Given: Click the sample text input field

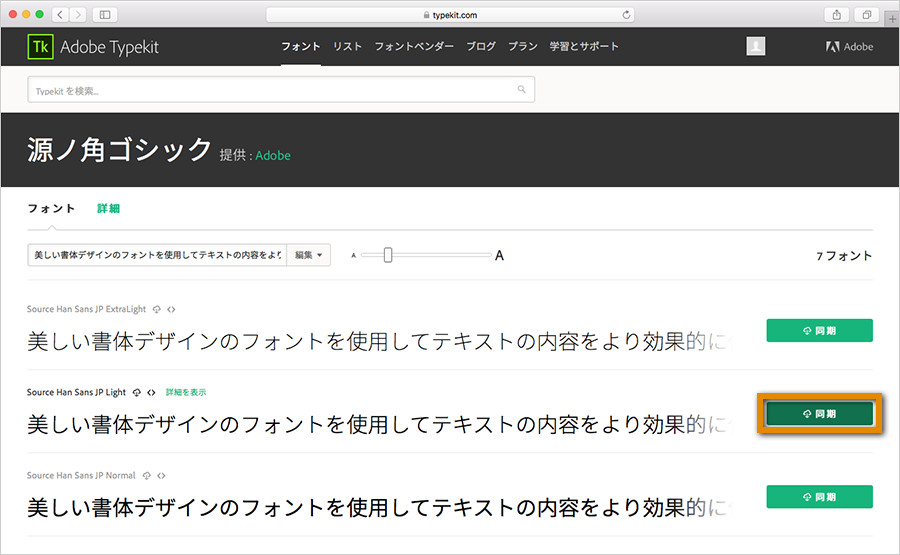Looking at the screenshot, I should [x=157, y=255].
